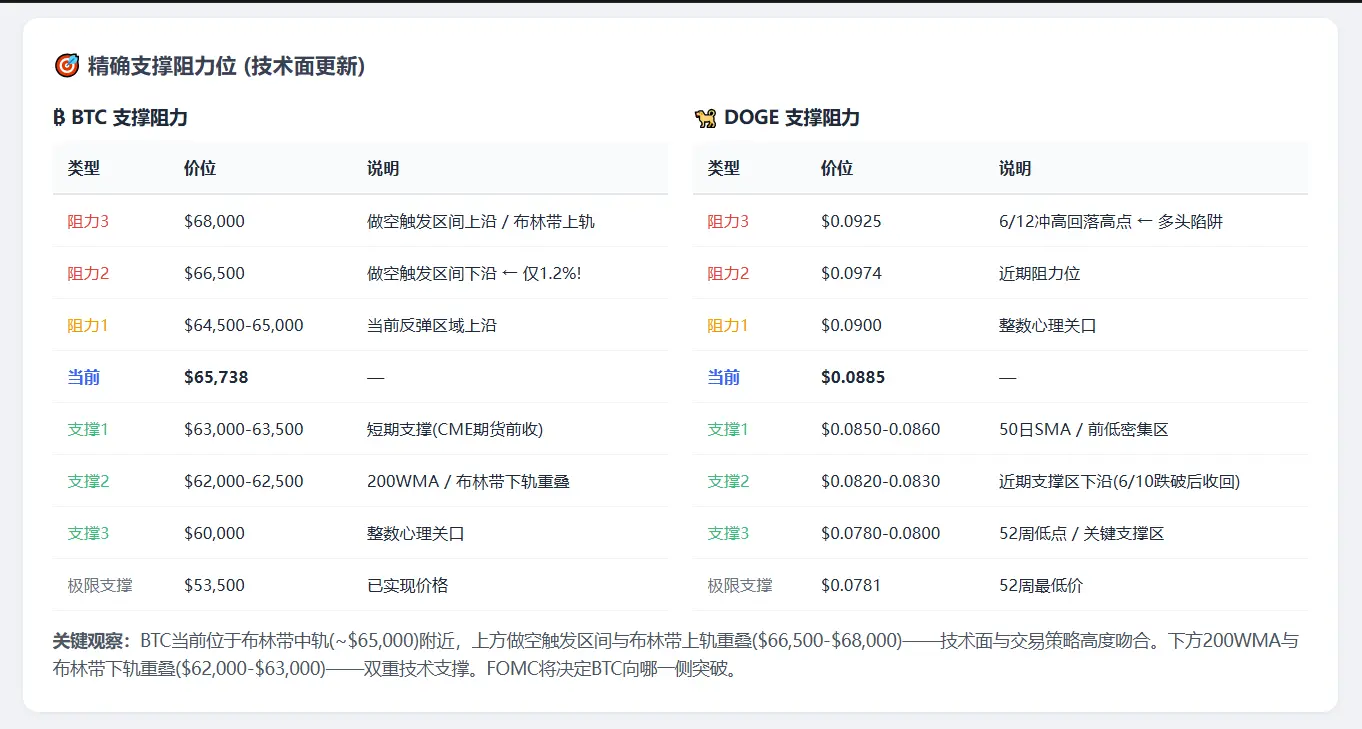Image resolution: width=1362 pixels, height=729 pixels.
Task: Select the $64,500-65,000 price cell
Action: (x=244, y=325)
